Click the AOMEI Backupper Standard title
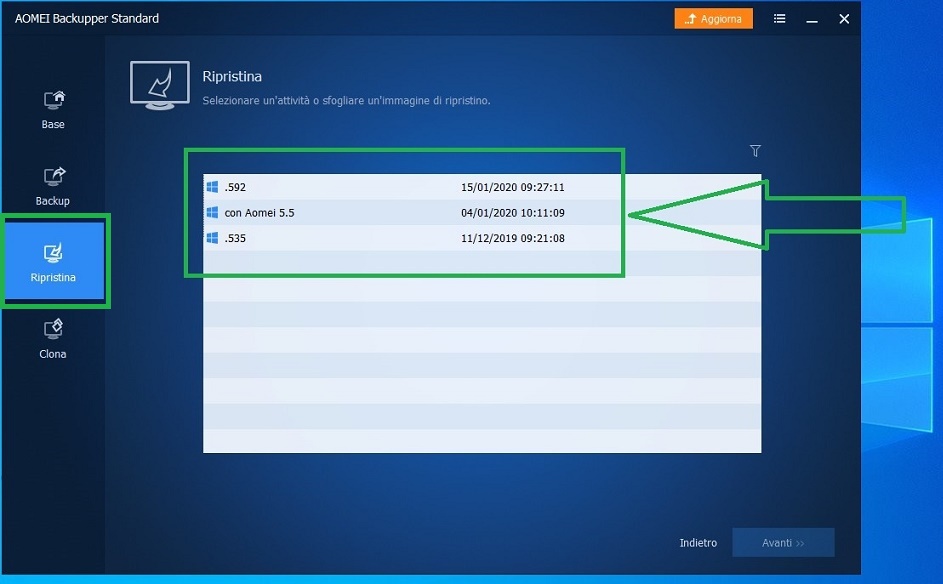This screenshot has width=943, height=584. 87,19
